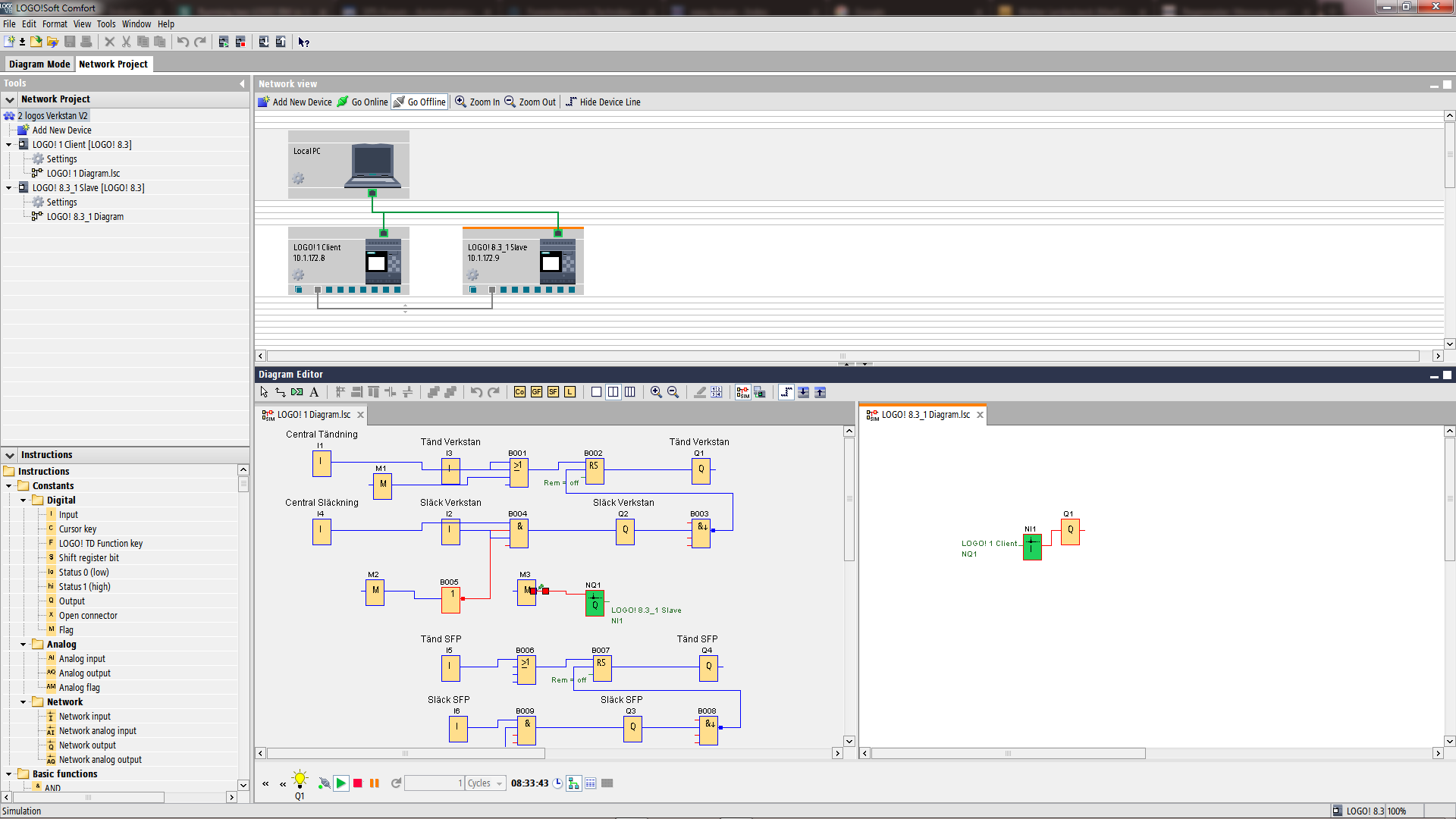The height and width of the screenshot is (819, 1456).
Task: Open the SF special functions toolbox
Action: pos(553,392)
